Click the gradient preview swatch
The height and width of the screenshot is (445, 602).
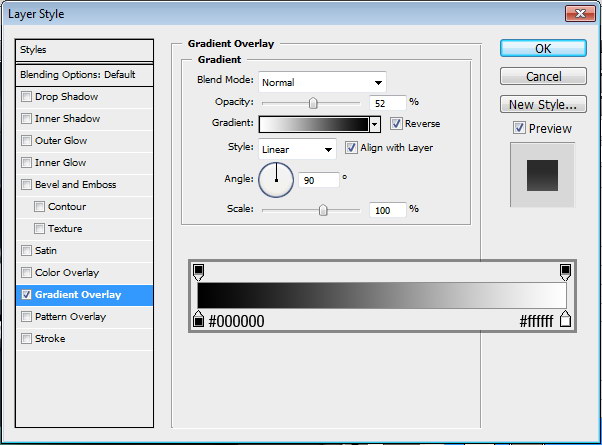point(314,124)
